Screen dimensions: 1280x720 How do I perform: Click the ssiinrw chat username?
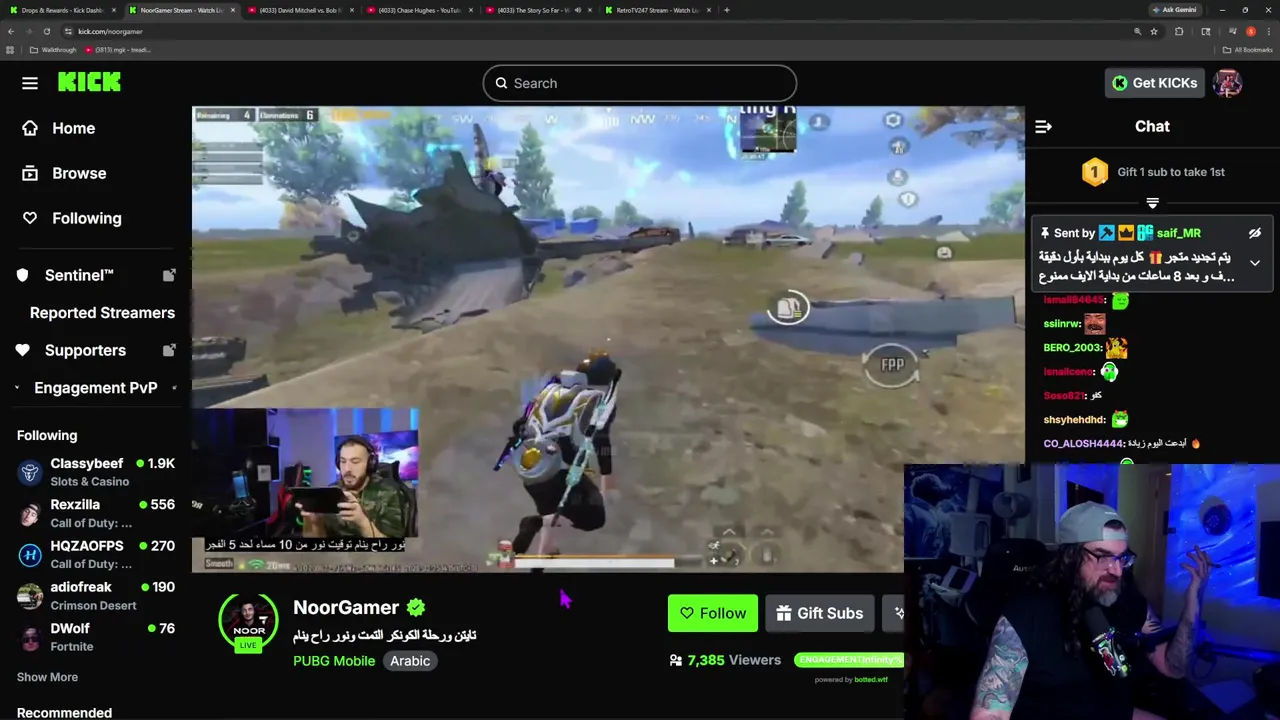point(1062,324)
